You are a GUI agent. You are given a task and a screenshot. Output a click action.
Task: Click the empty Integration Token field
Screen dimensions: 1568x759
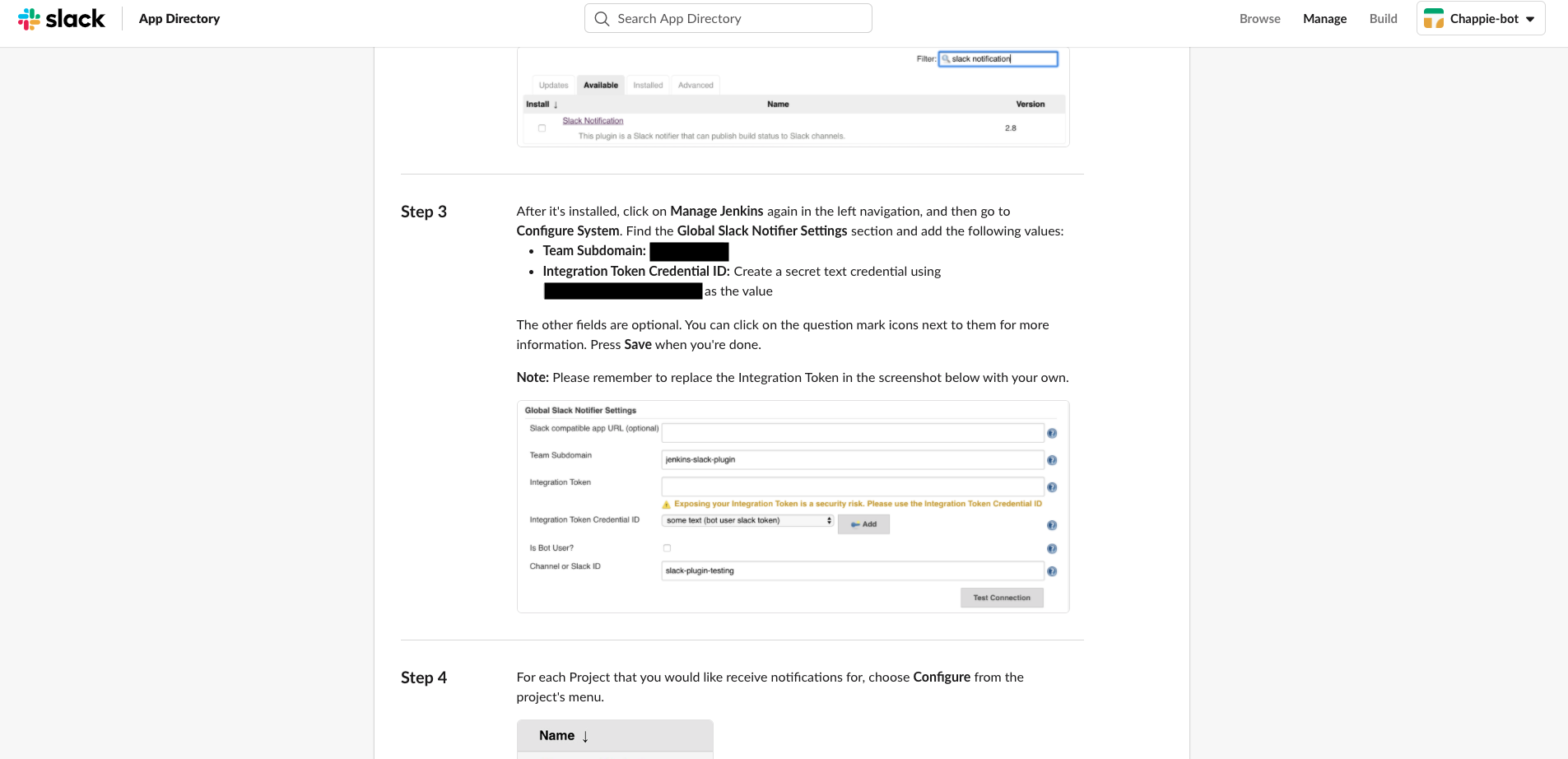pos(853,487)
